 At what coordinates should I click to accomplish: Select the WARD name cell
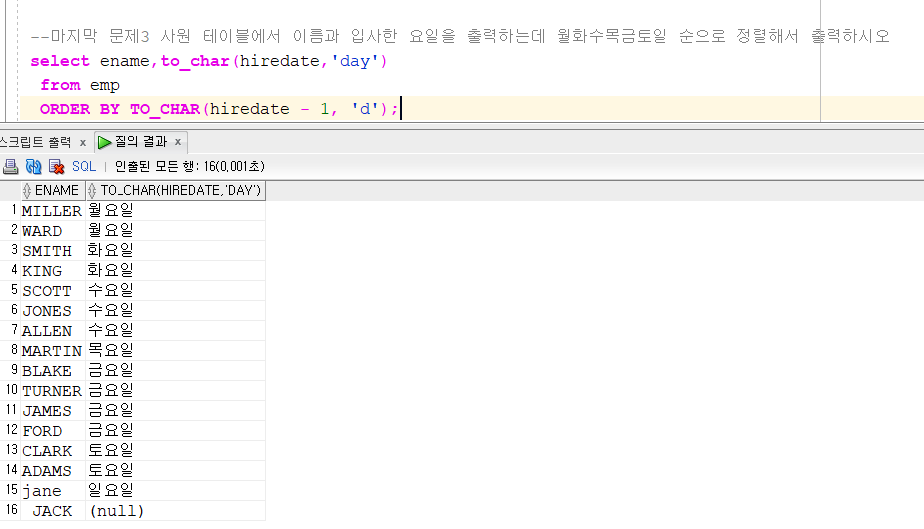coord(52,231)
